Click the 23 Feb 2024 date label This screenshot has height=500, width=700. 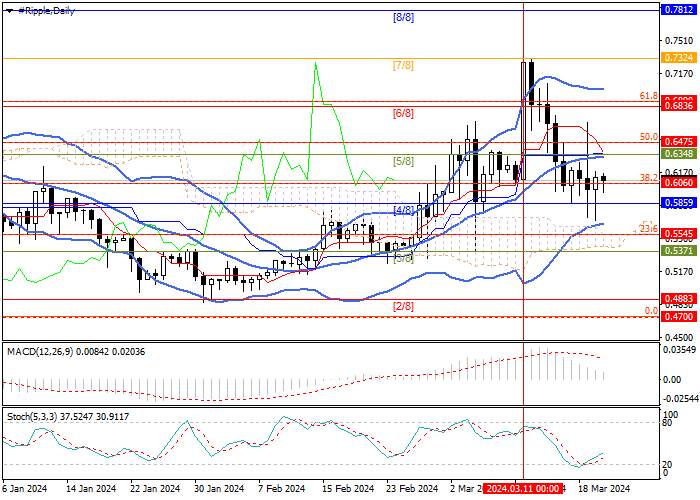pyautogui.click(x=413, y=488)
